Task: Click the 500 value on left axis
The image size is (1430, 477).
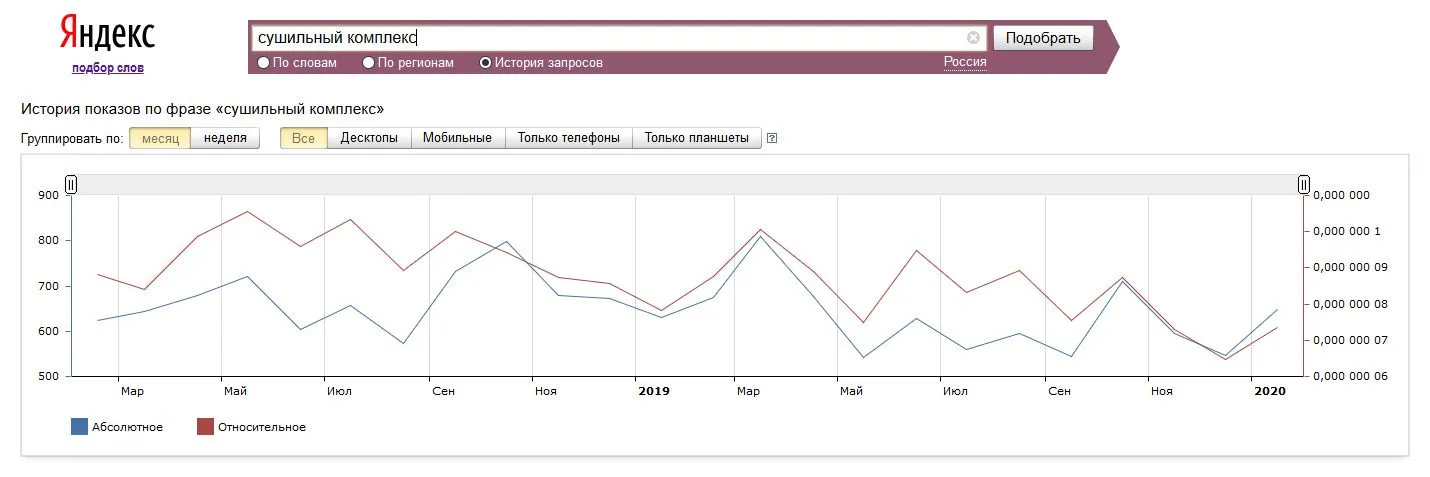Action: click(49, 377)
